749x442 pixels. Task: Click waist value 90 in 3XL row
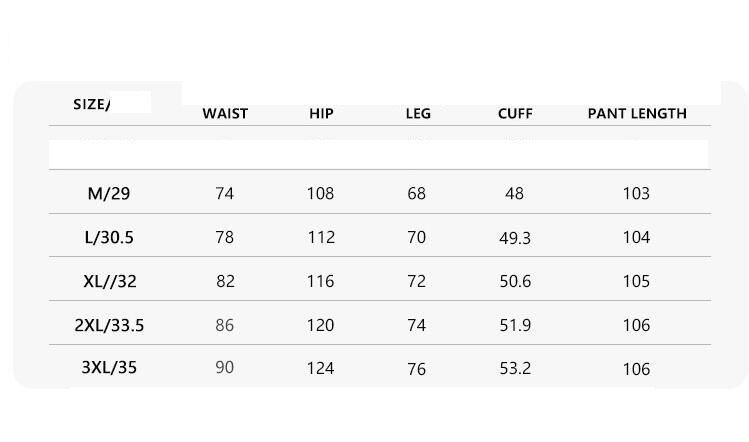click(x=225, y=368)
